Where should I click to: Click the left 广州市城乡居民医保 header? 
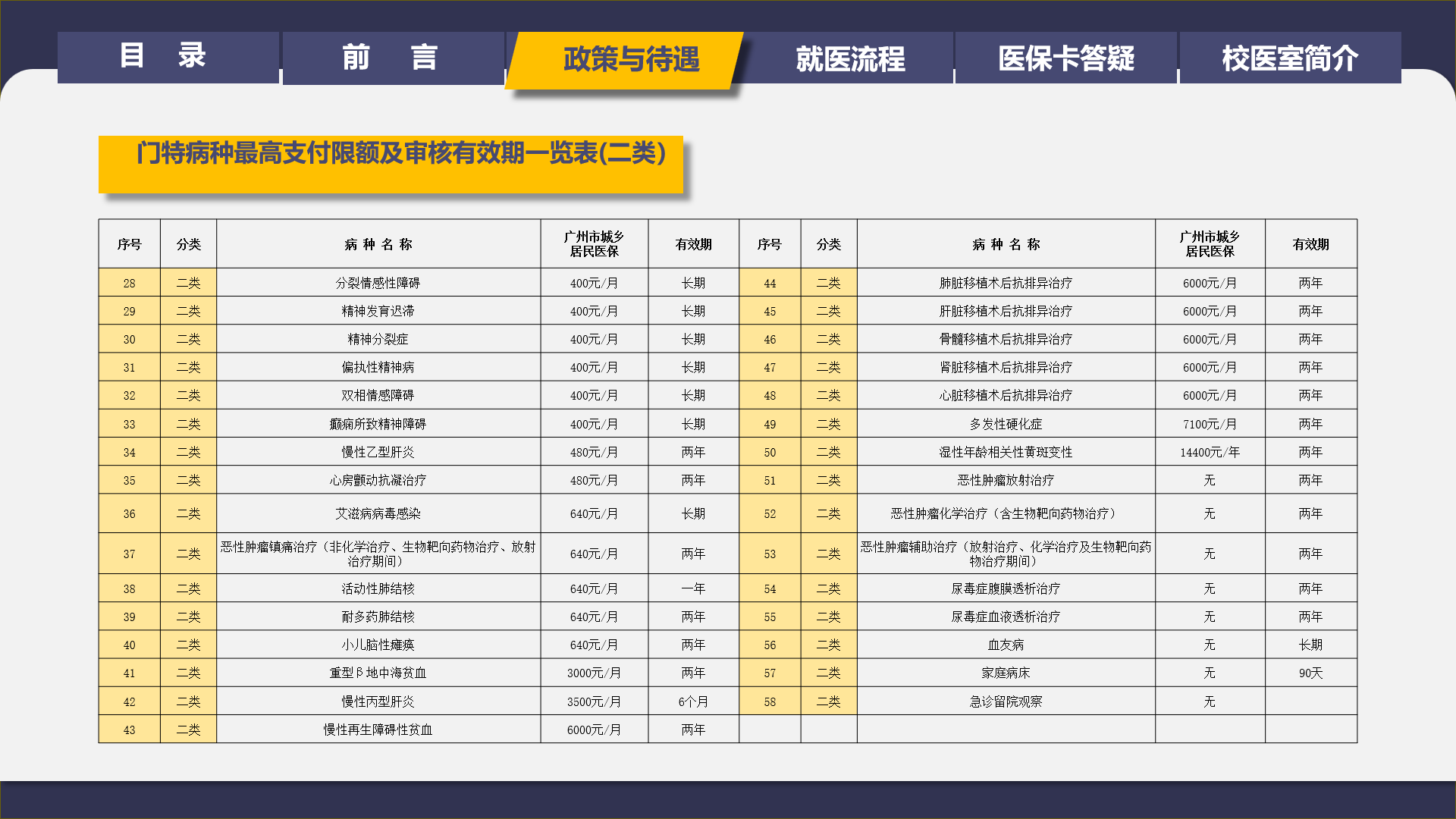pos(595,244)
